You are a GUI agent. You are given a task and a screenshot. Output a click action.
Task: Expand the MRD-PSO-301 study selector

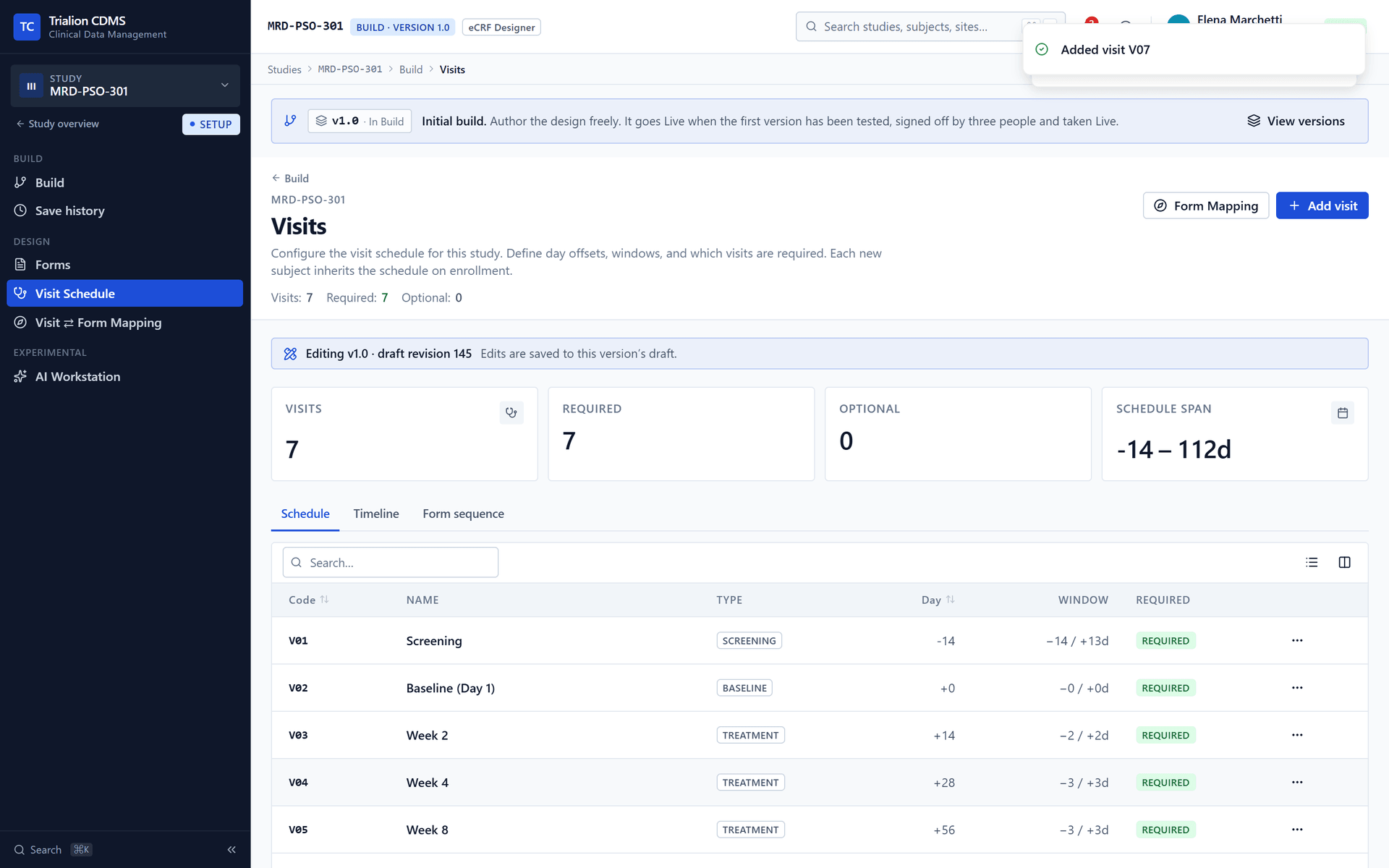[125, 85]
